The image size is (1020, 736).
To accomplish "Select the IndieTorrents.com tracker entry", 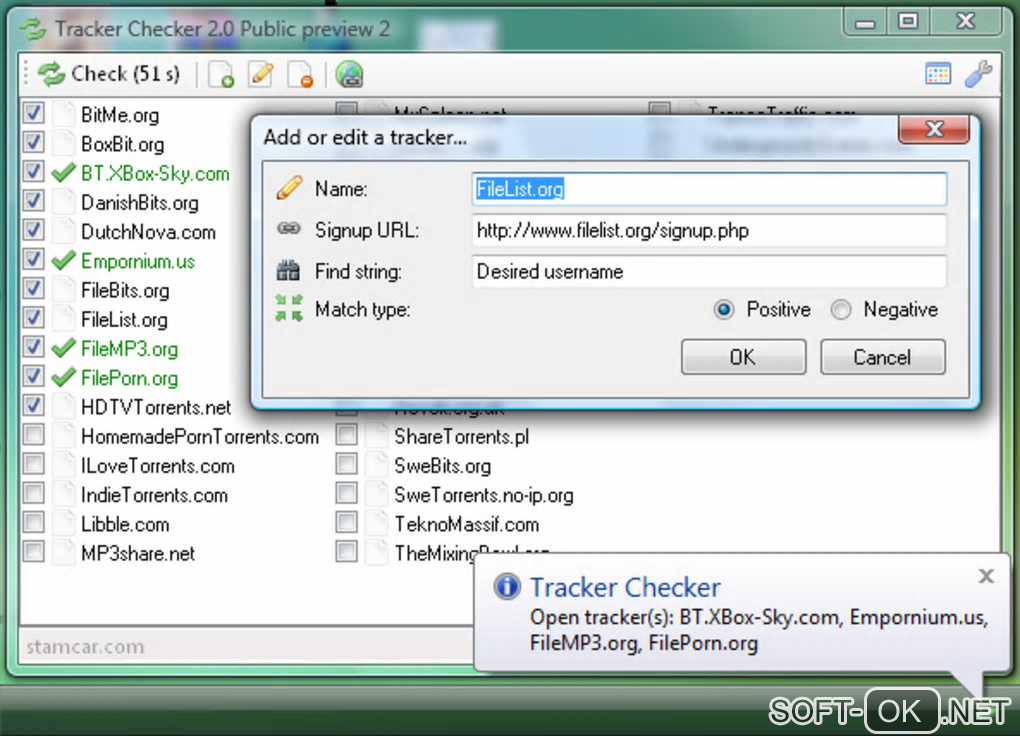I will pyautogui.click(x=154, y=495).
